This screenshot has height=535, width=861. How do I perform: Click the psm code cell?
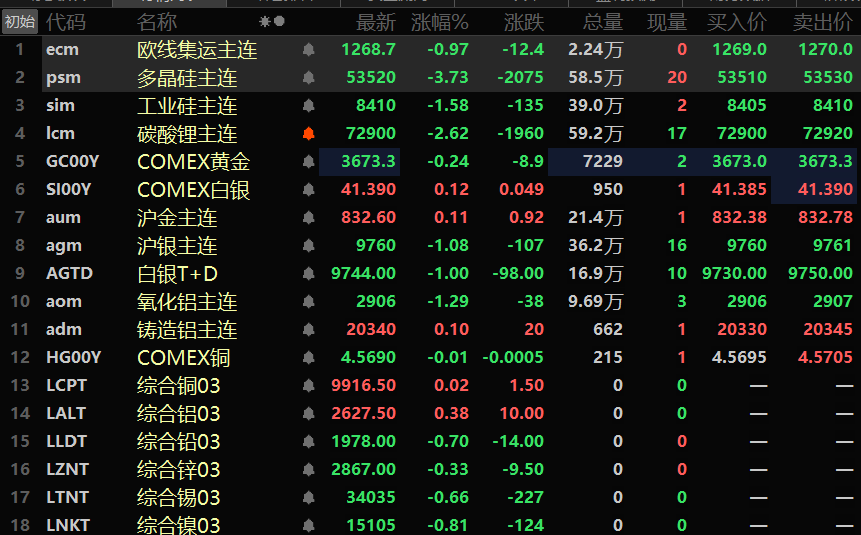click(64, 78)
